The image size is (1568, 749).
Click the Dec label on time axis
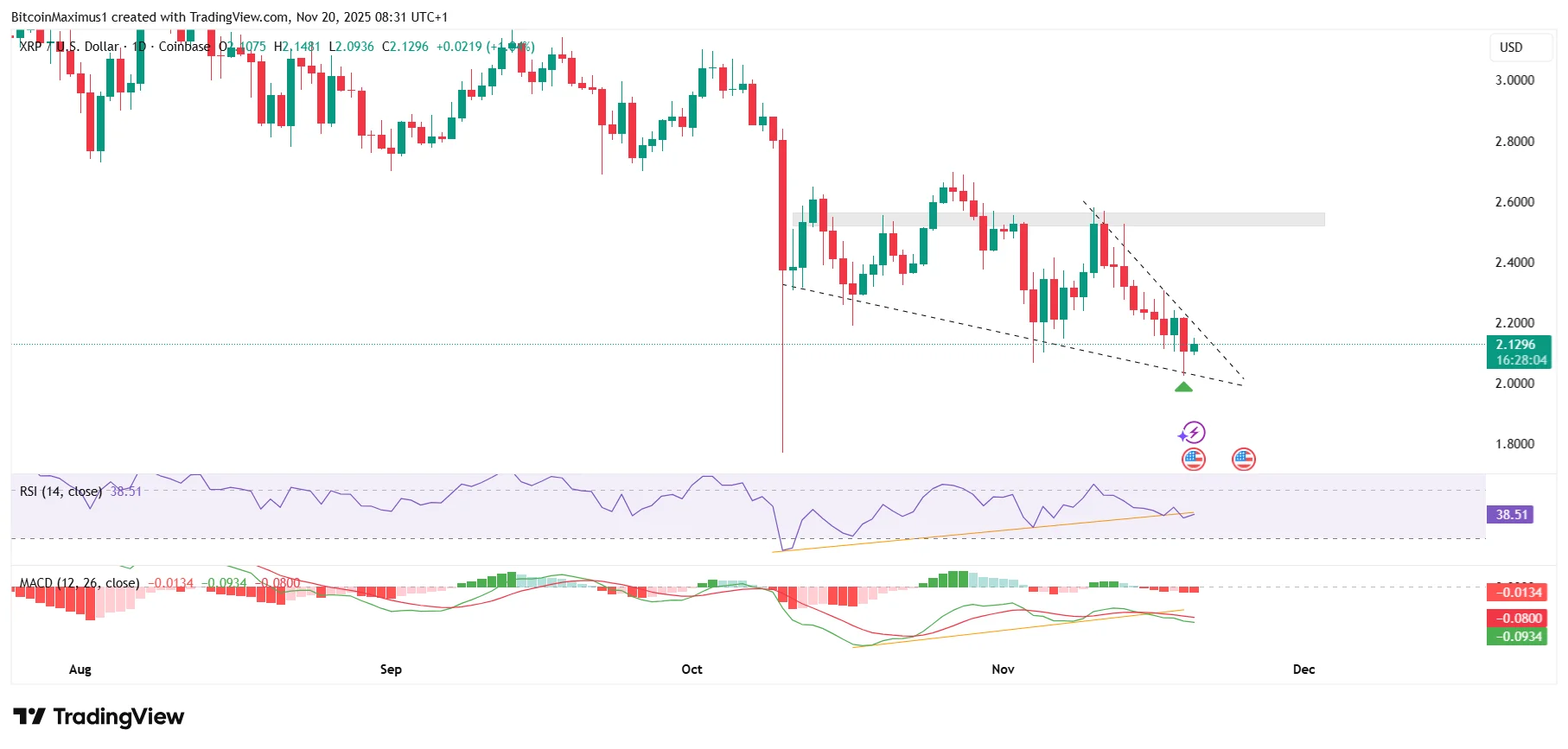tap(1304, 670)
